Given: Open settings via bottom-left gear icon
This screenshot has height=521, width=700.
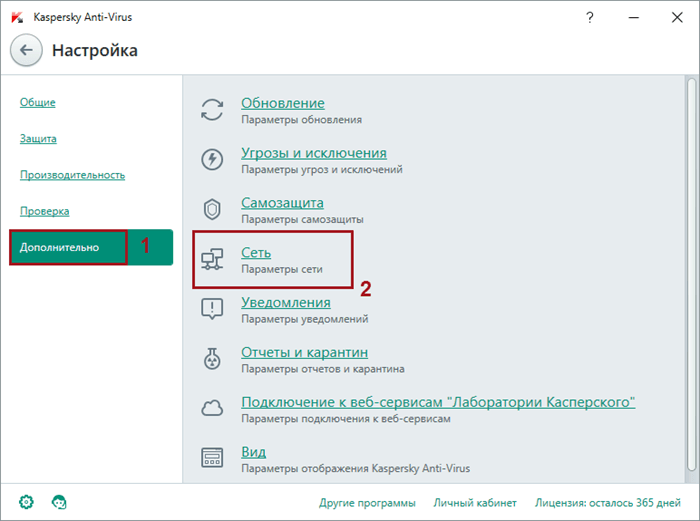Looking at the screenshot, I should point(25,501).
